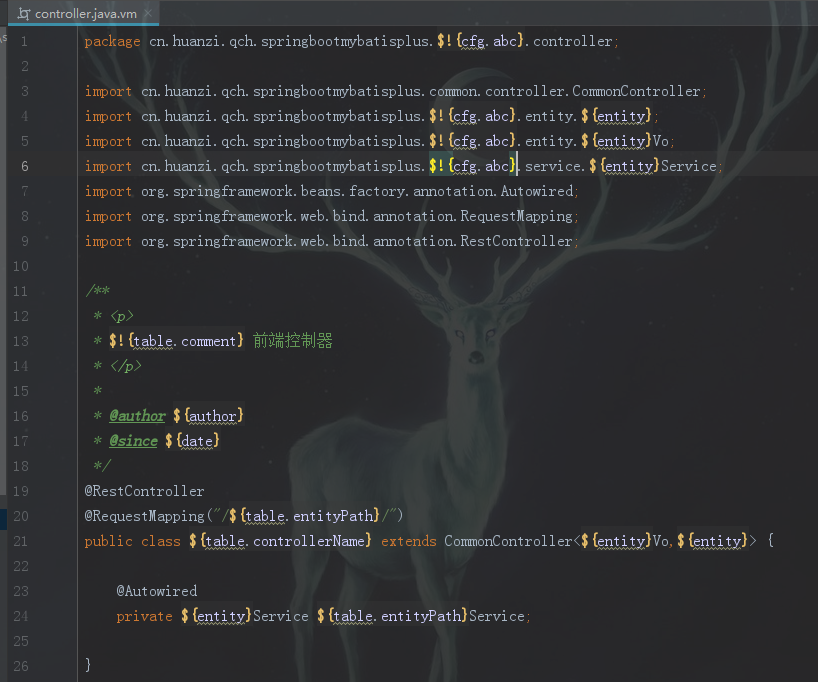The width and height of the screenshot is (818, 682).
Task: Click the '${author}' variable
Action: tap(208, 416)
